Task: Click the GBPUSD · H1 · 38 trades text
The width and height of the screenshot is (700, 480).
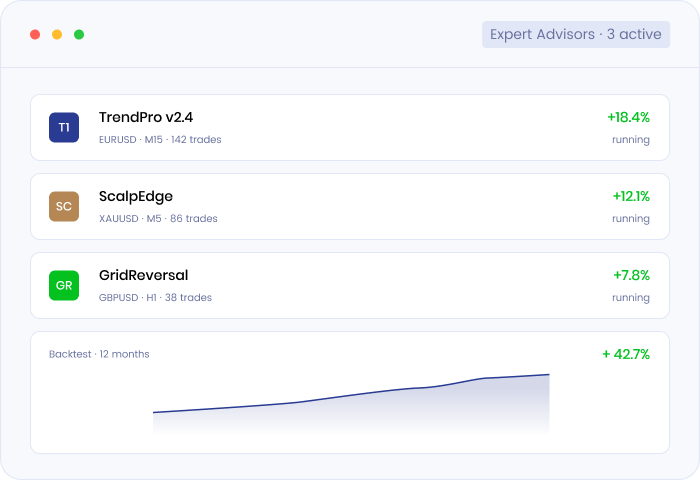Action: coord(155,297)
